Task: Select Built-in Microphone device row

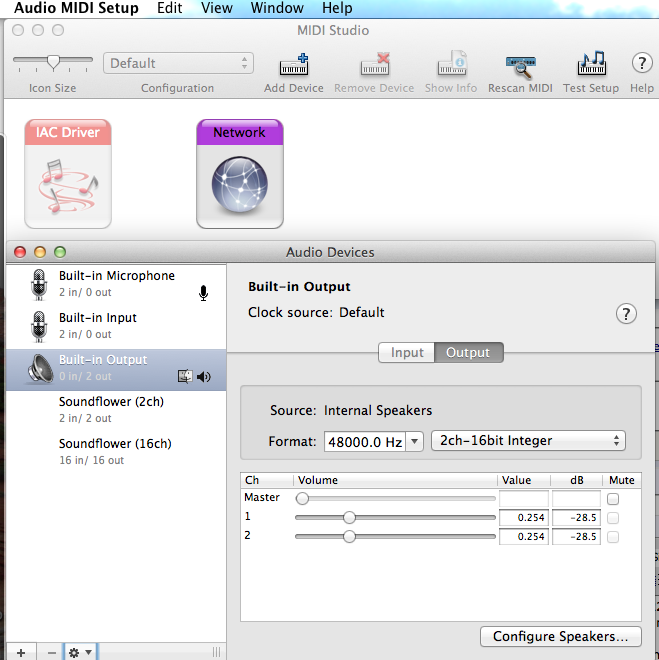Action: (x=116, y=285)
